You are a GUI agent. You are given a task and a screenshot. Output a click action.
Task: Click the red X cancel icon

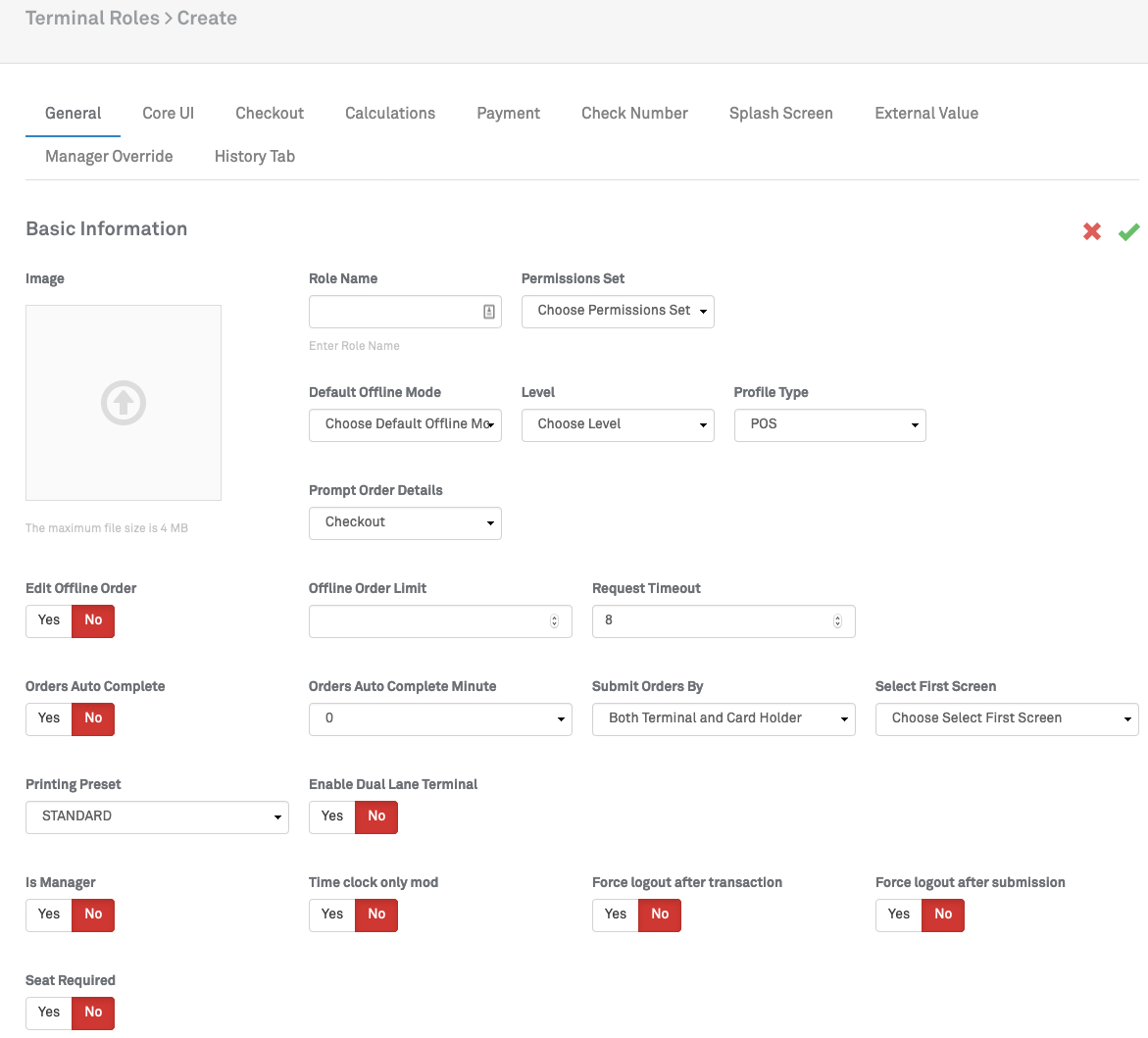pyautogui.click(x=1091, y=231)
